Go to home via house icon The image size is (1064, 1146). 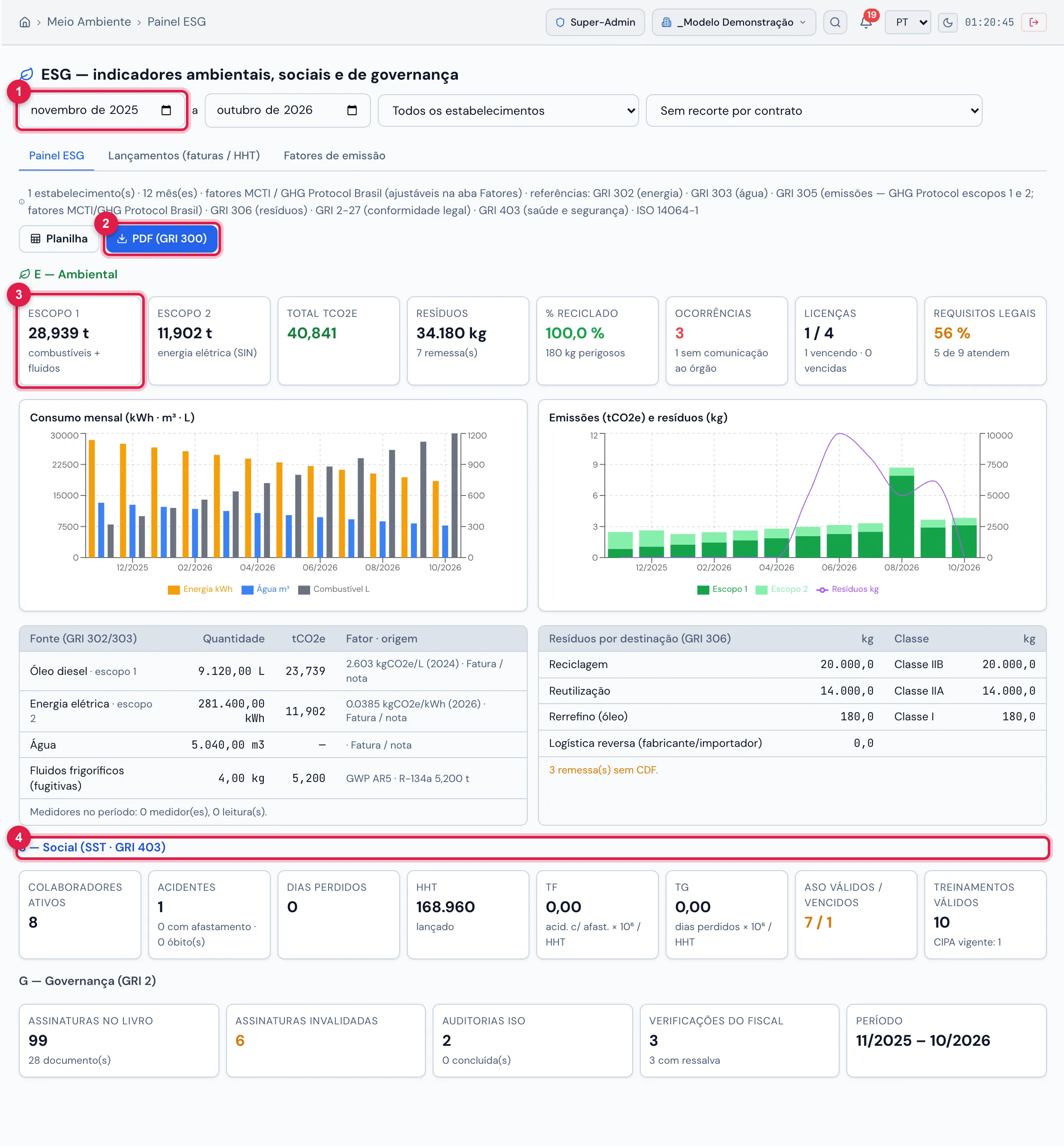[x=25, y=22]
